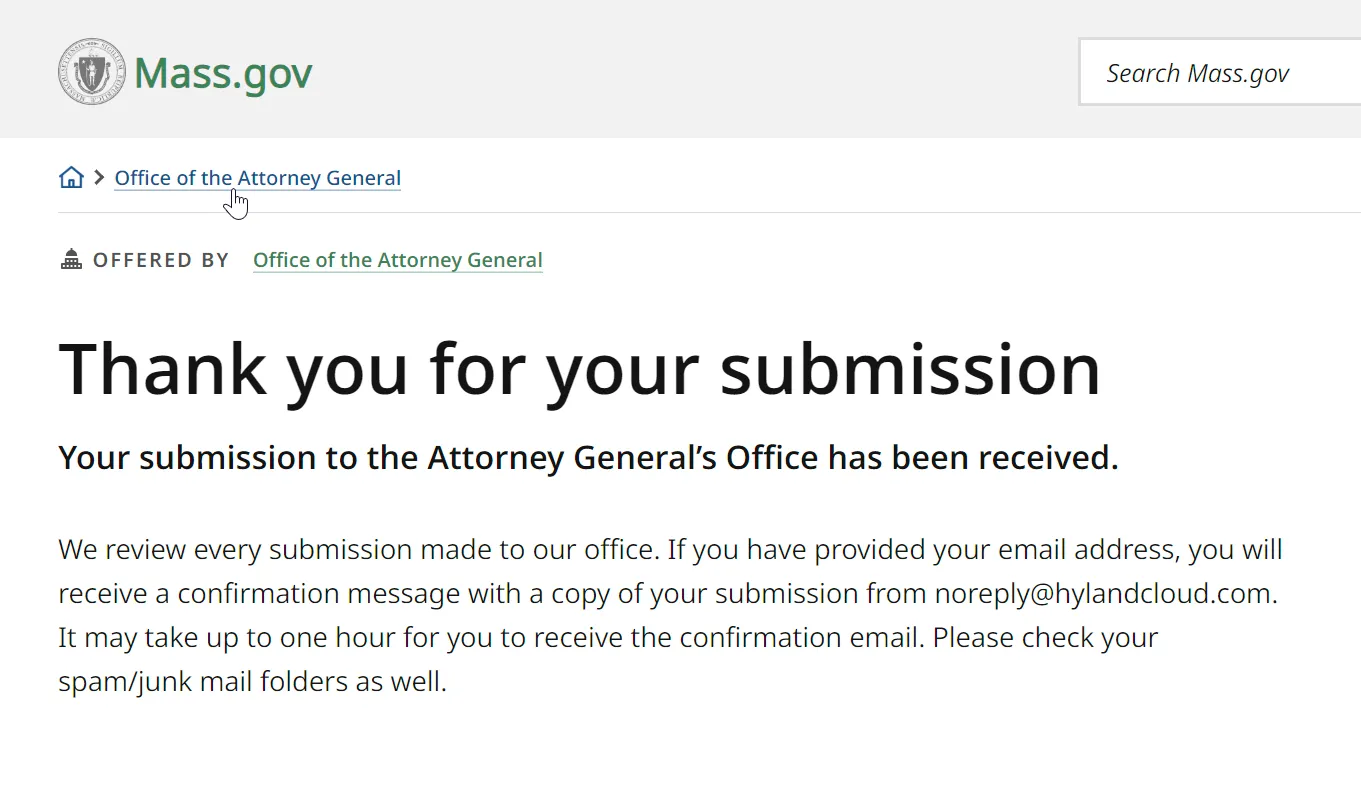This screenshot has height=785, width=1361.
Task: Click the 'spam/junk mail folders as well' text
Action: [252, 681]
